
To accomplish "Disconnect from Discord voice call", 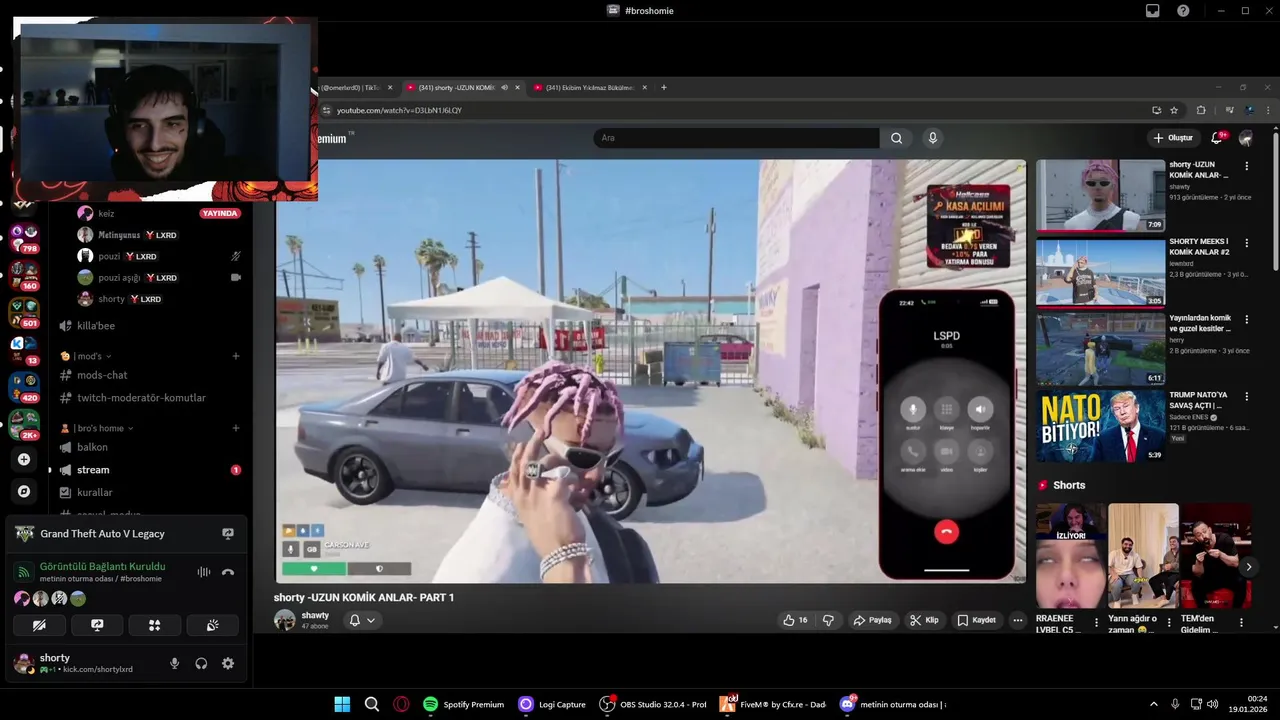I will pyautogui.click(x=228, y=572).
